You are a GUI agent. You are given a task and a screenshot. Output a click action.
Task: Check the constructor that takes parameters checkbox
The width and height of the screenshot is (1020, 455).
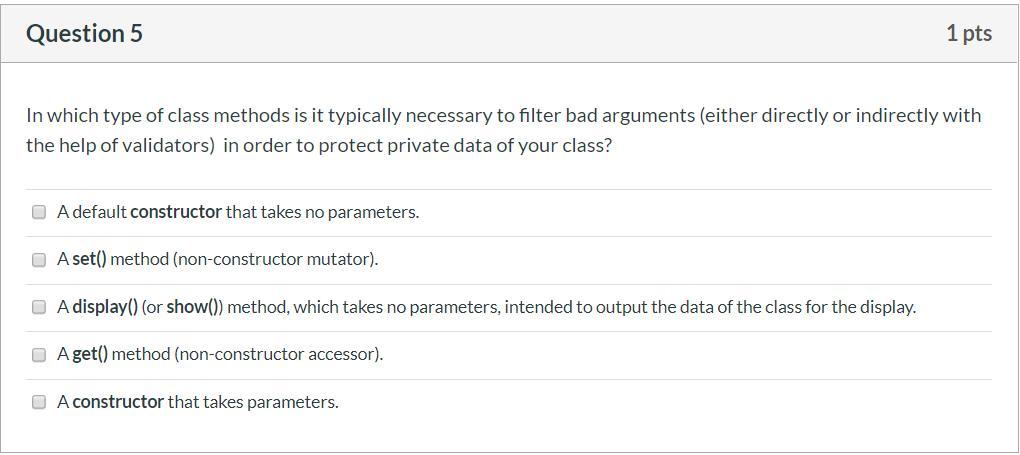(39, 402)
